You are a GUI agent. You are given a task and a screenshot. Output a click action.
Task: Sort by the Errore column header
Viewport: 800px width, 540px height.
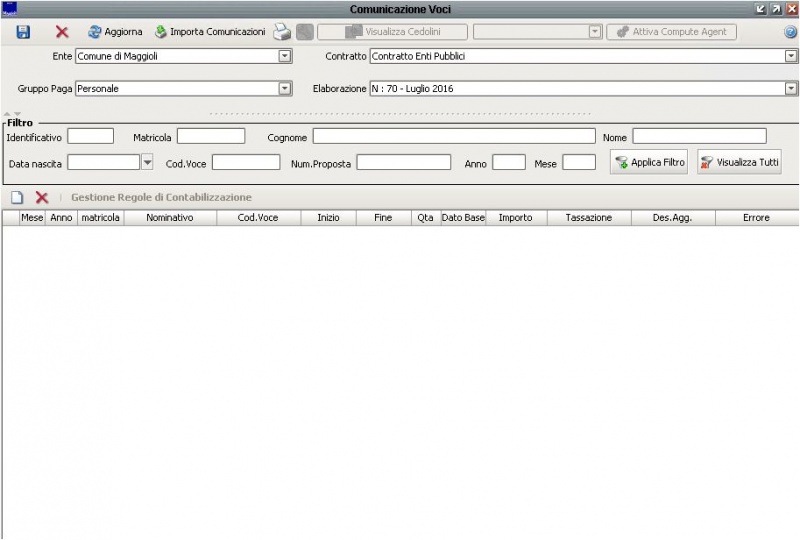point(756,217)
